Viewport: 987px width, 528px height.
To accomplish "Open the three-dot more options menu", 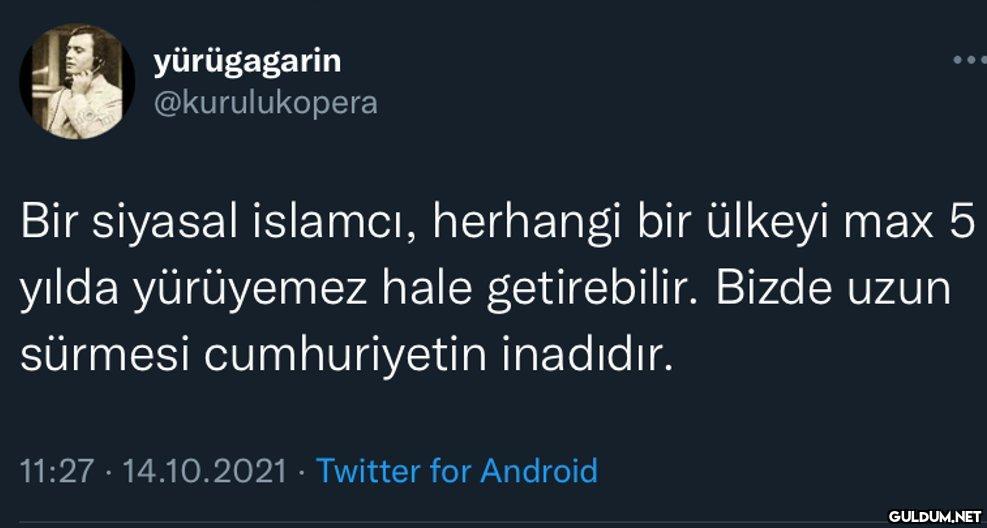I will coord(969,60).
